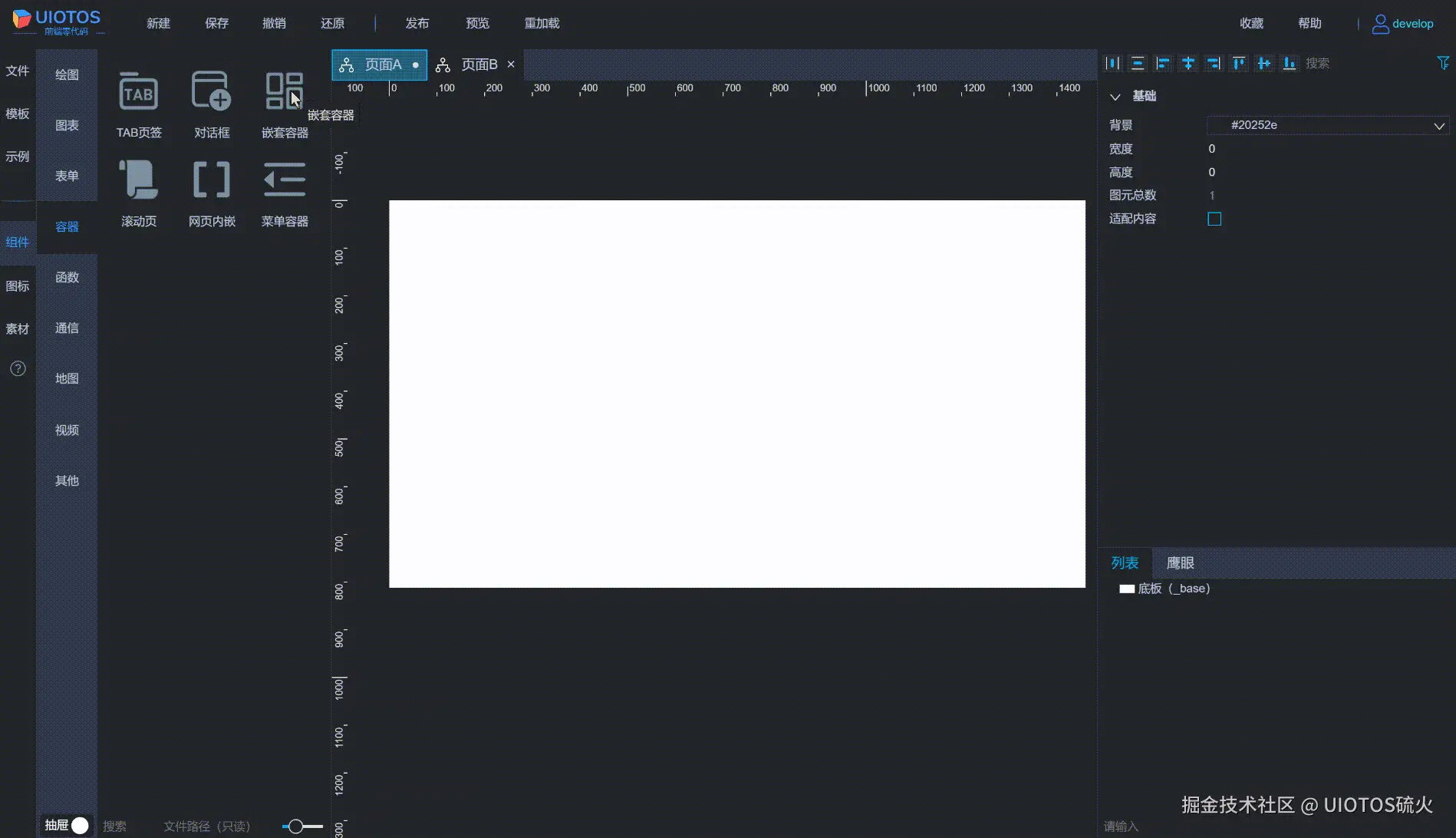Click the horizontal center align icon
Image resolution: width=1456 pixels, height=838 pixels.
[1188, 63]
